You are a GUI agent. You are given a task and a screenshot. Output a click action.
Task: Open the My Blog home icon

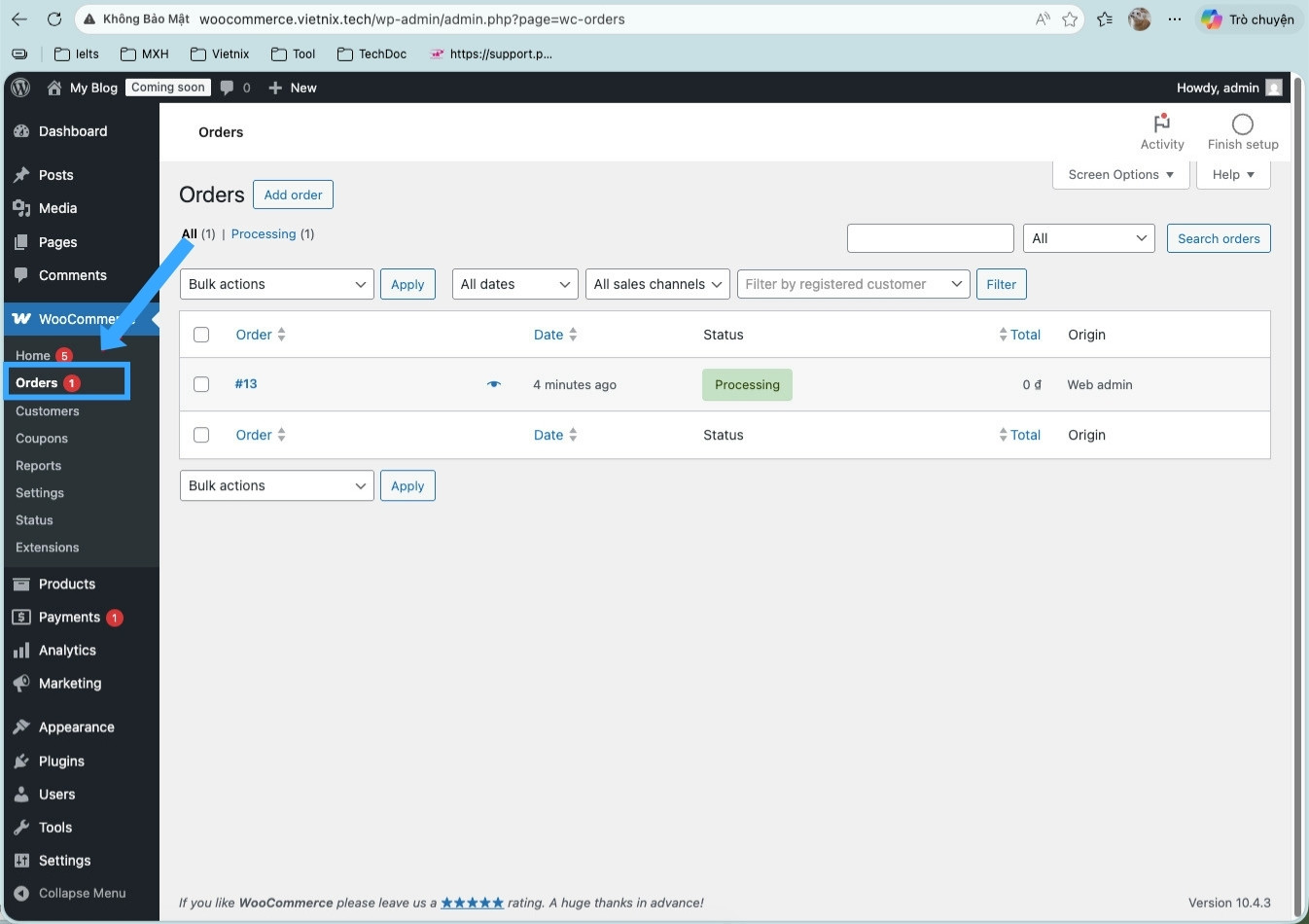point(54,88)
